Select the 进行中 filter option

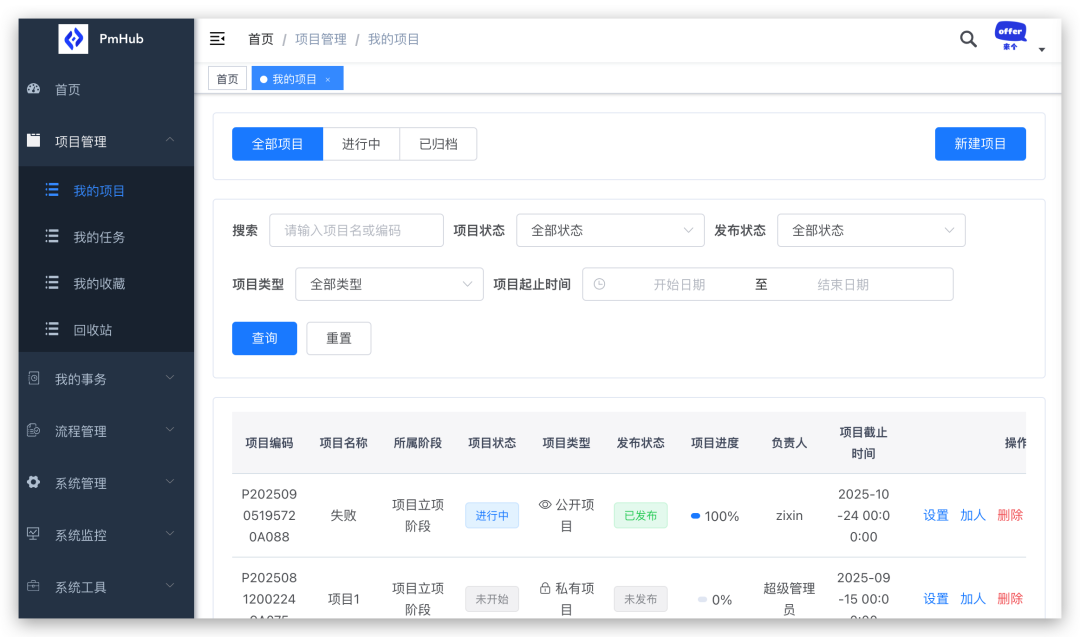(361, 144)
